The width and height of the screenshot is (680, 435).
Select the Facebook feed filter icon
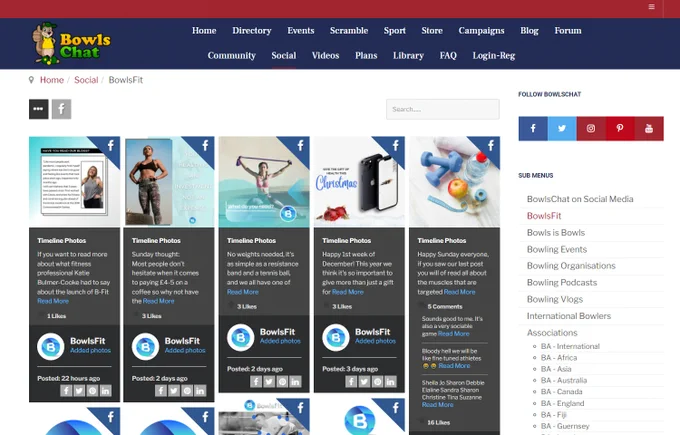(x=62, y=109)
